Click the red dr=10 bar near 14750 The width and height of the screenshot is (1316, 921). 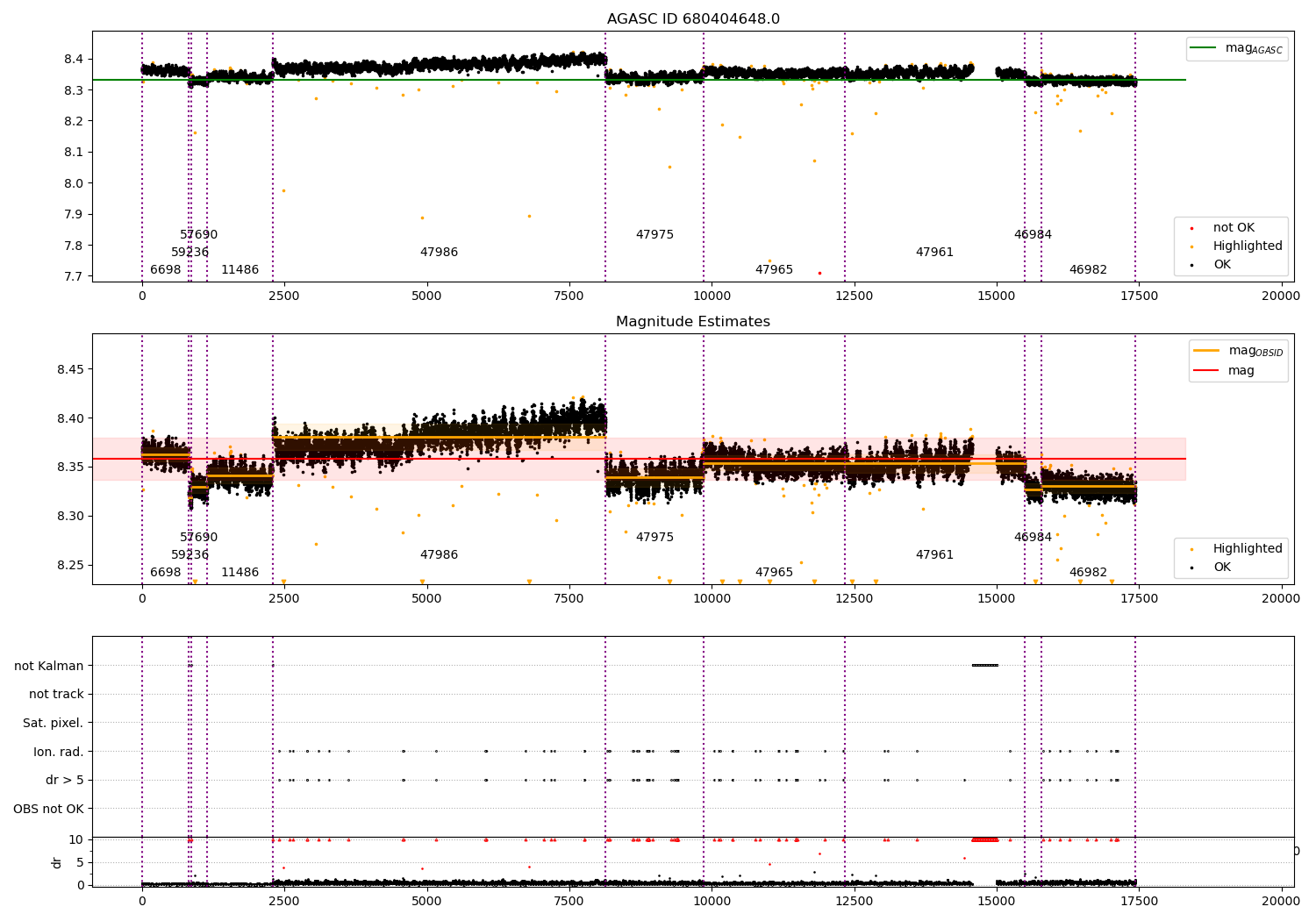[x=984, y=839]
